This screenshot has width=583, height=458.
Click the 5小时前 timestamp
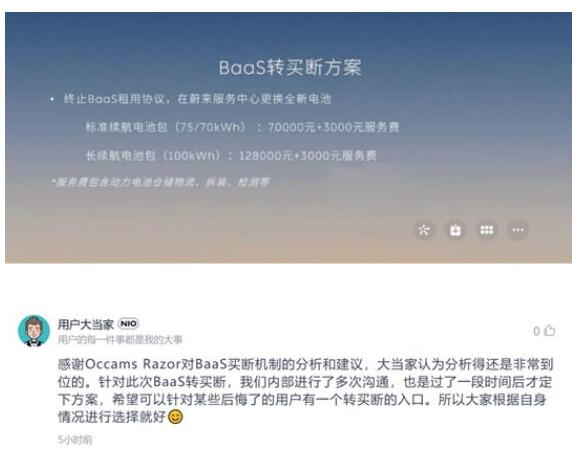click(x=75, y=440)
